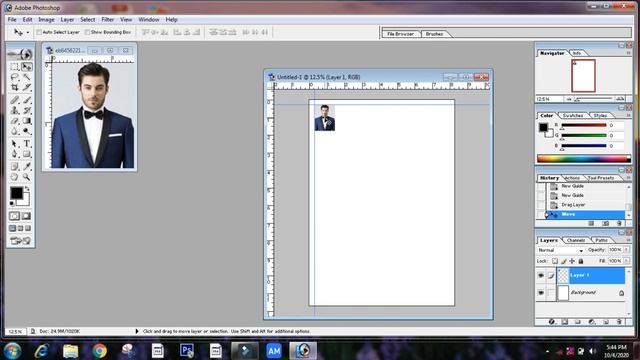The width and height of the screenshot is (640, 360).
Task: Click the red R color slider
Action: click(x=584, y=125)
